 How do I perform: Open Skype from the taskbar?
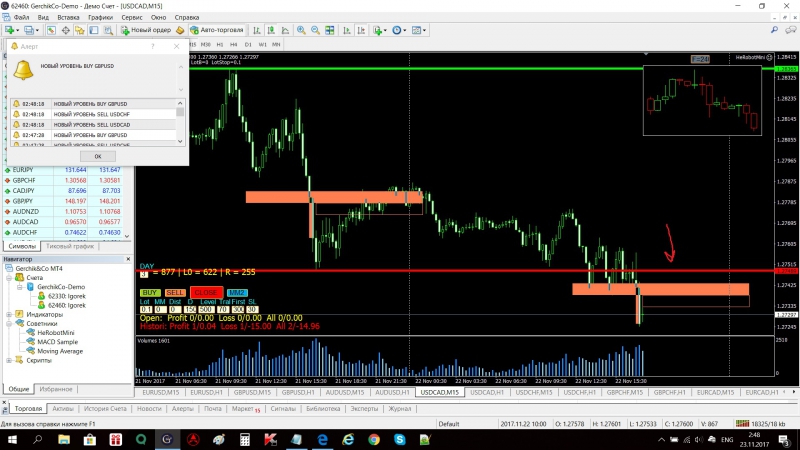pyautogui.click(x=399, y=439)
